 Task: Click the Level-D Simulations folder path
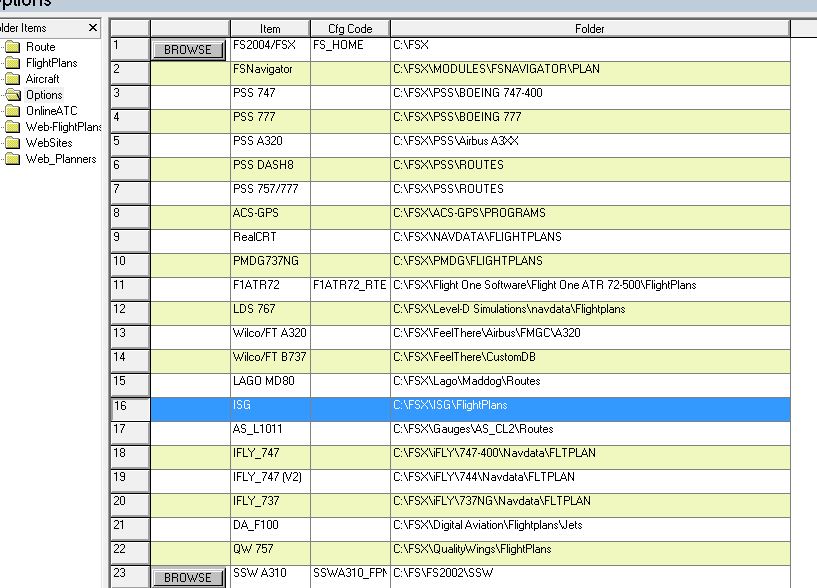[590, 313]
